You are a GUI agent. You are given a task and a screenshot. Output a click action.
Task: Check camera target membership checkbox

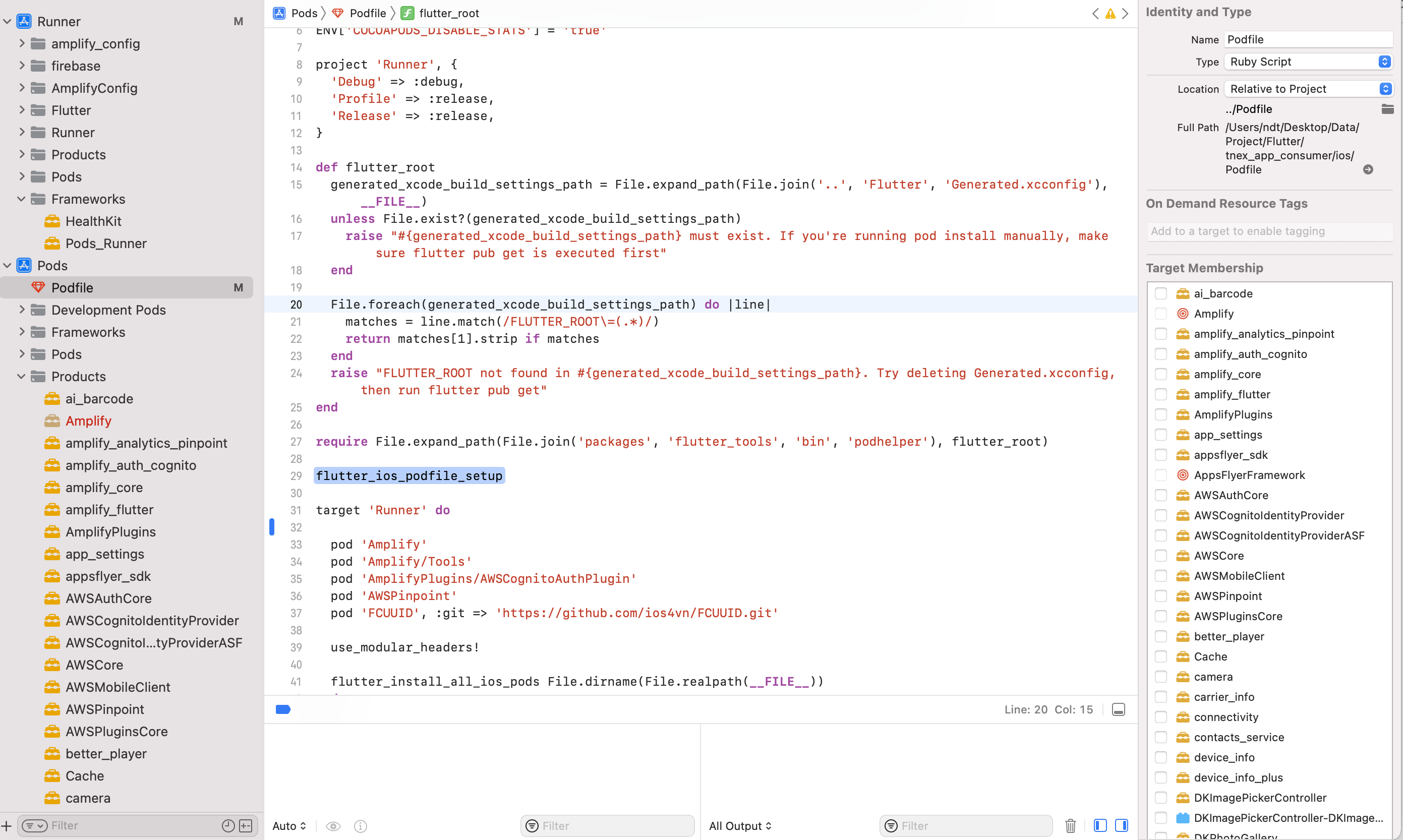pyautogui.click(x=1160, y=677)
